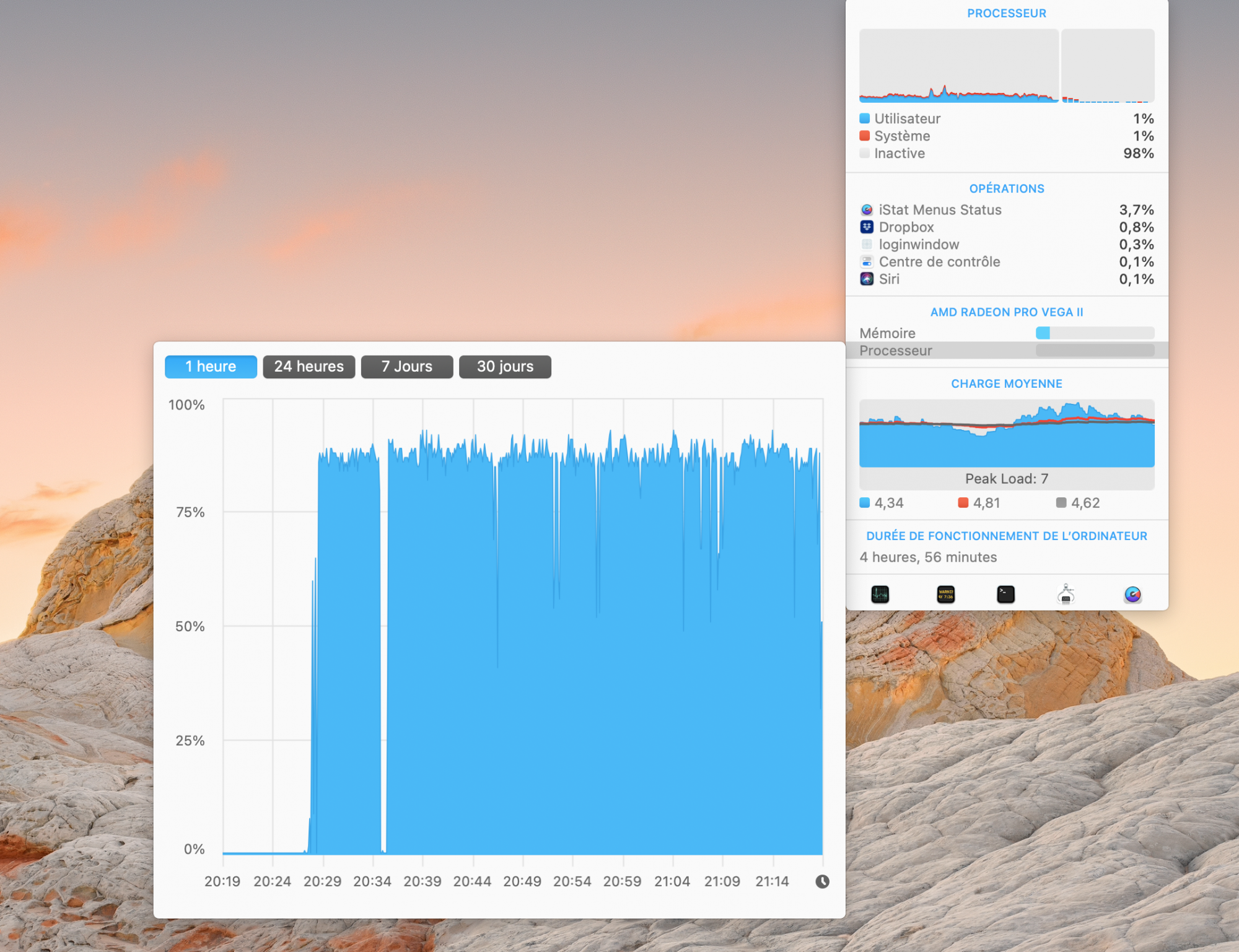The width and height of the screenshot is (1239, 952).
Task: Switch to the 7 Jours tab
Action: click(406, 367)
